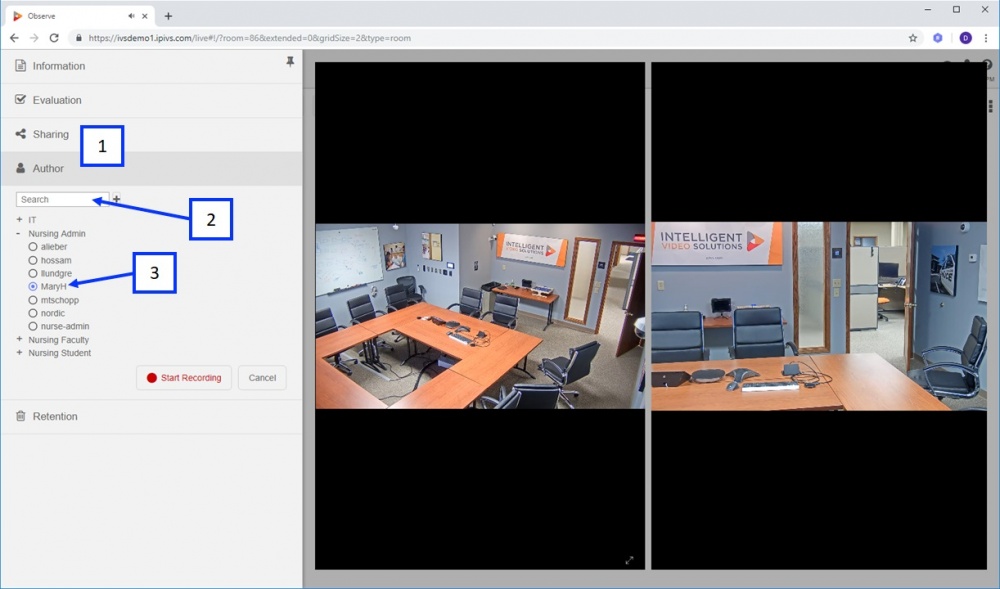
Task: Click the Start Recording button
Action: (x=184, y=378)
